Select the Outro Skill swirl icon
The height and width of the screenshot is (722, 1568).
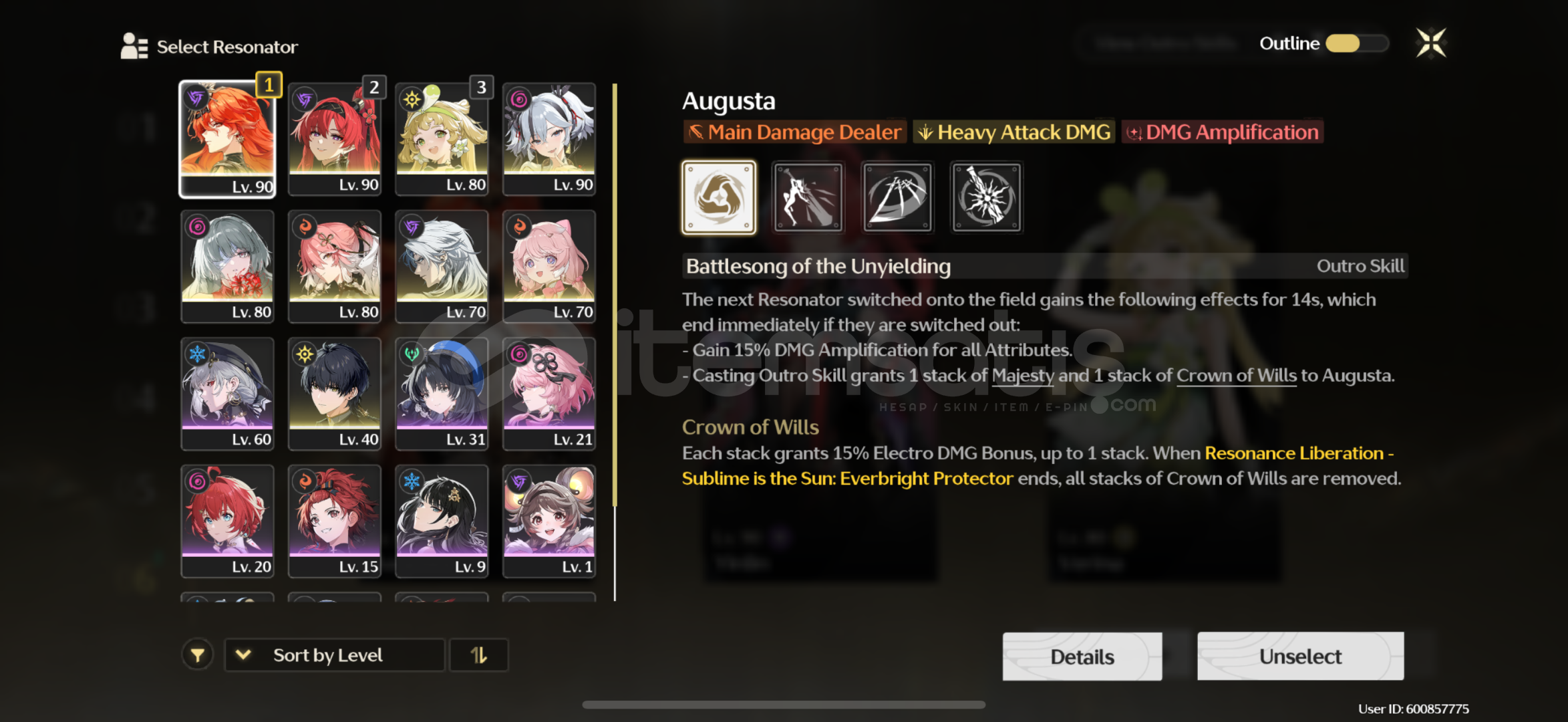tap(719, 197)
